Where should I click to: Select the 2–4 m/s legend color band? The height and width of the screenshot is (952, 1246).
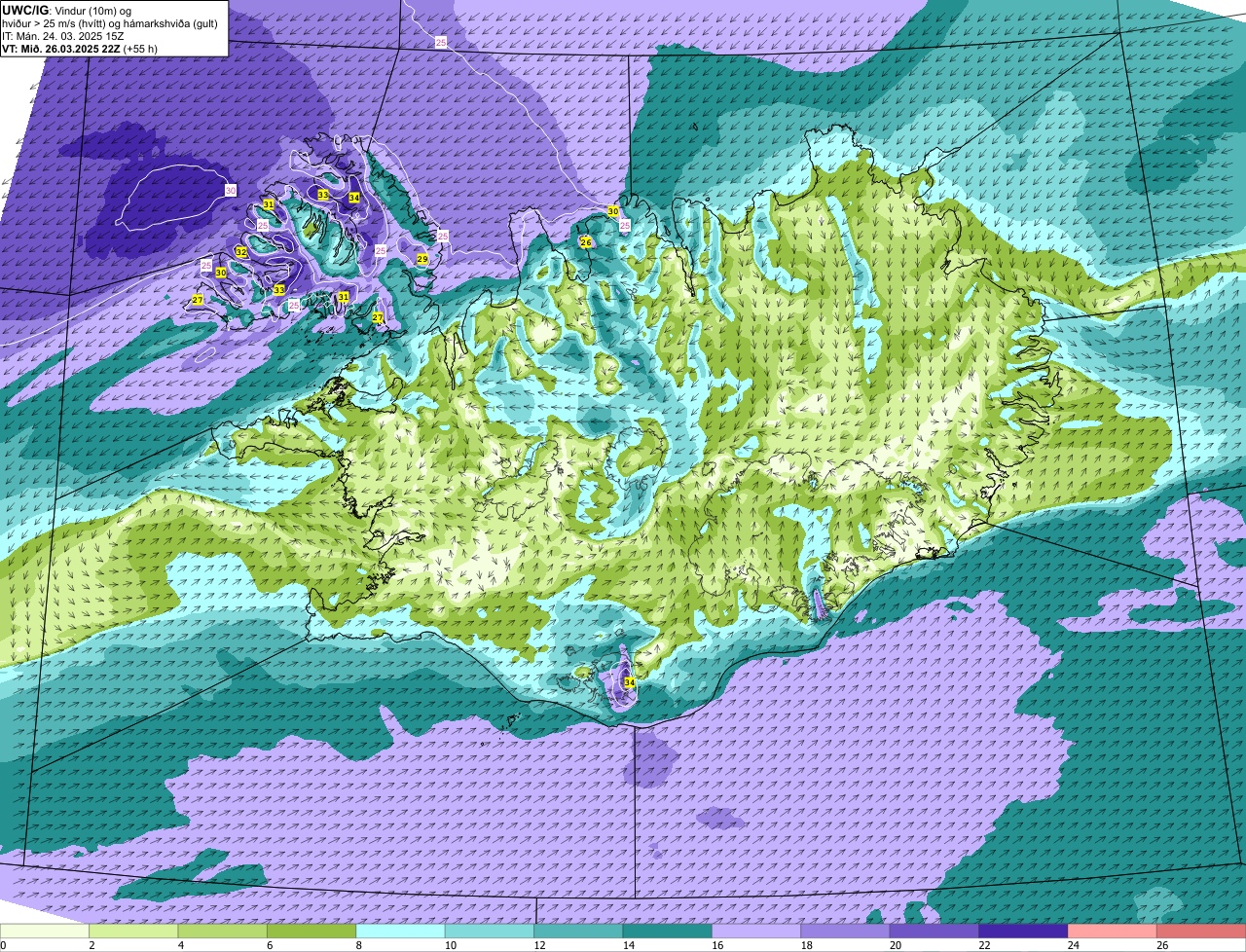(x=133, y=931)
